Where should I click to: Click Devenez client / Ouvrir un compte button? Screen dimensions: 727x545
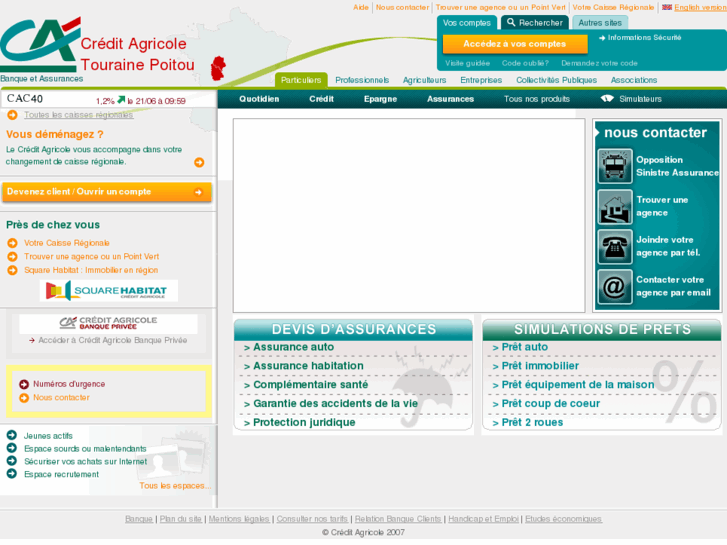click(x=107, y=192)
